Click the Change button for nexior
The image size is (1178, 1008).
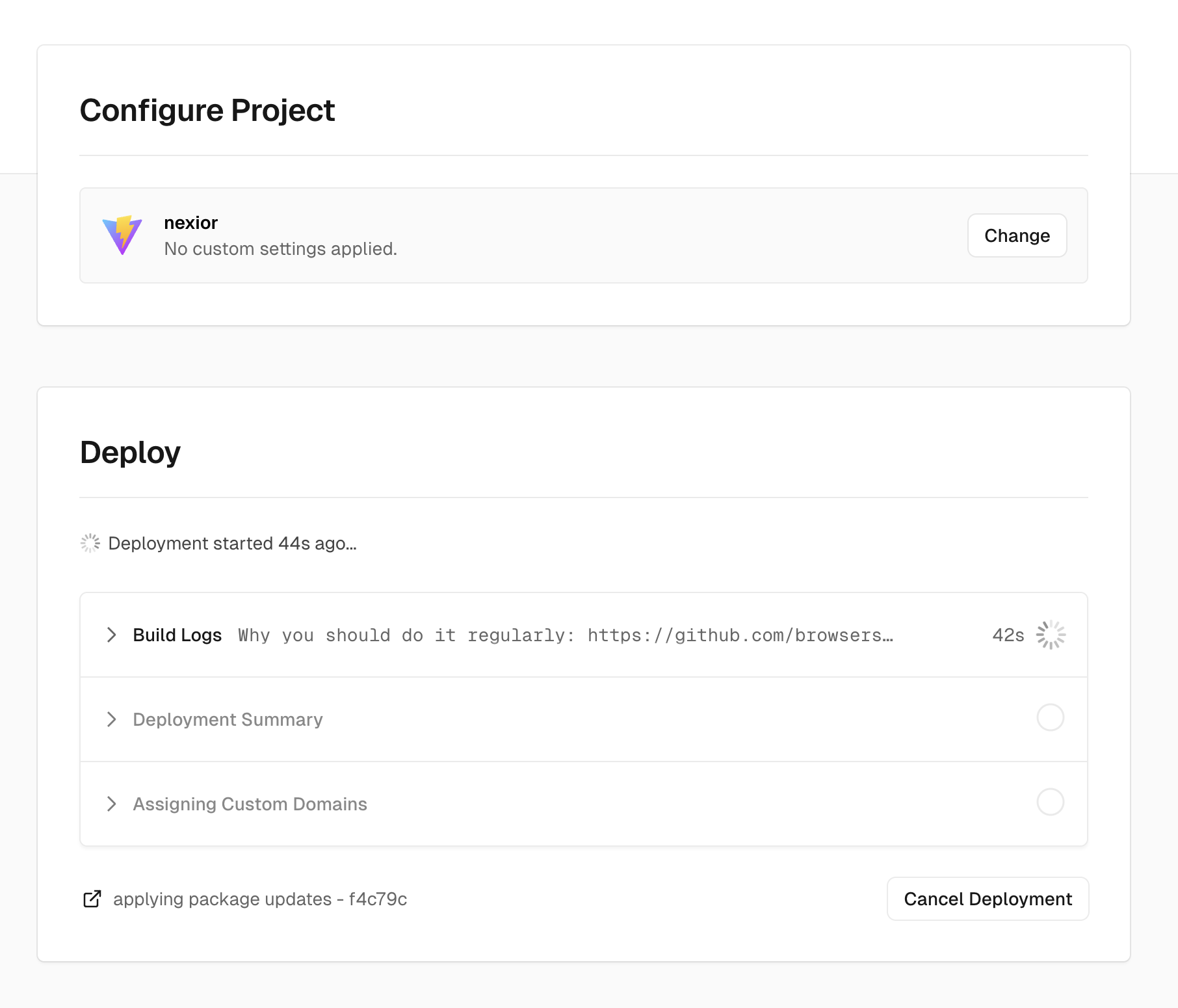[x=1017, y=235]
